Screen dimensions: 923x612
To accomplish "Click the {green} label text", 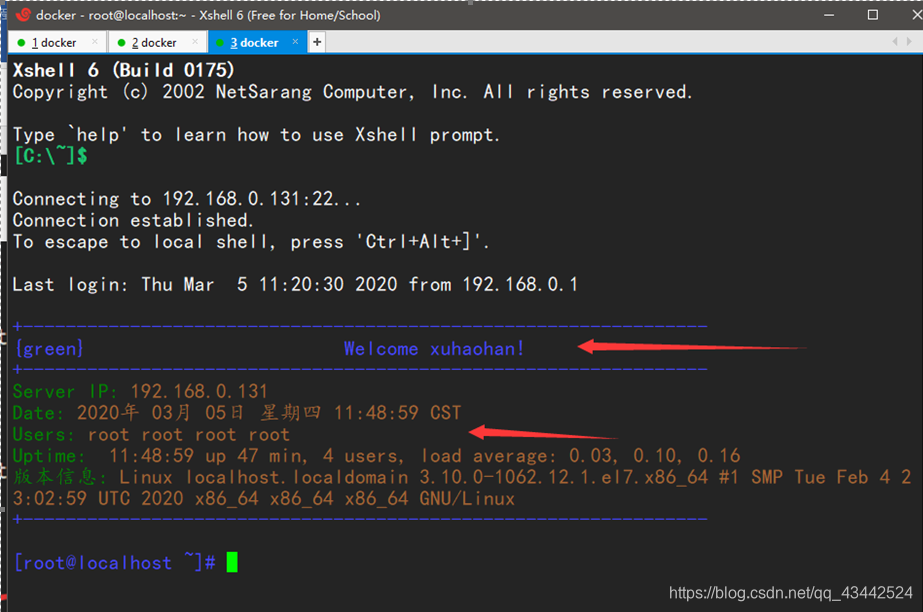I will 49,349.
